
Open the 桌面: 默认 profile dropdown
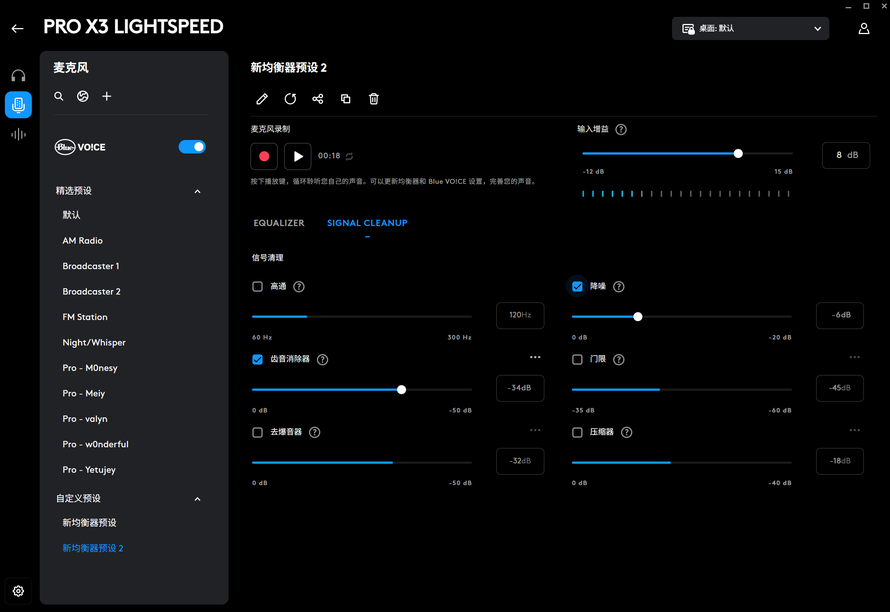click(x=750, y=28)
